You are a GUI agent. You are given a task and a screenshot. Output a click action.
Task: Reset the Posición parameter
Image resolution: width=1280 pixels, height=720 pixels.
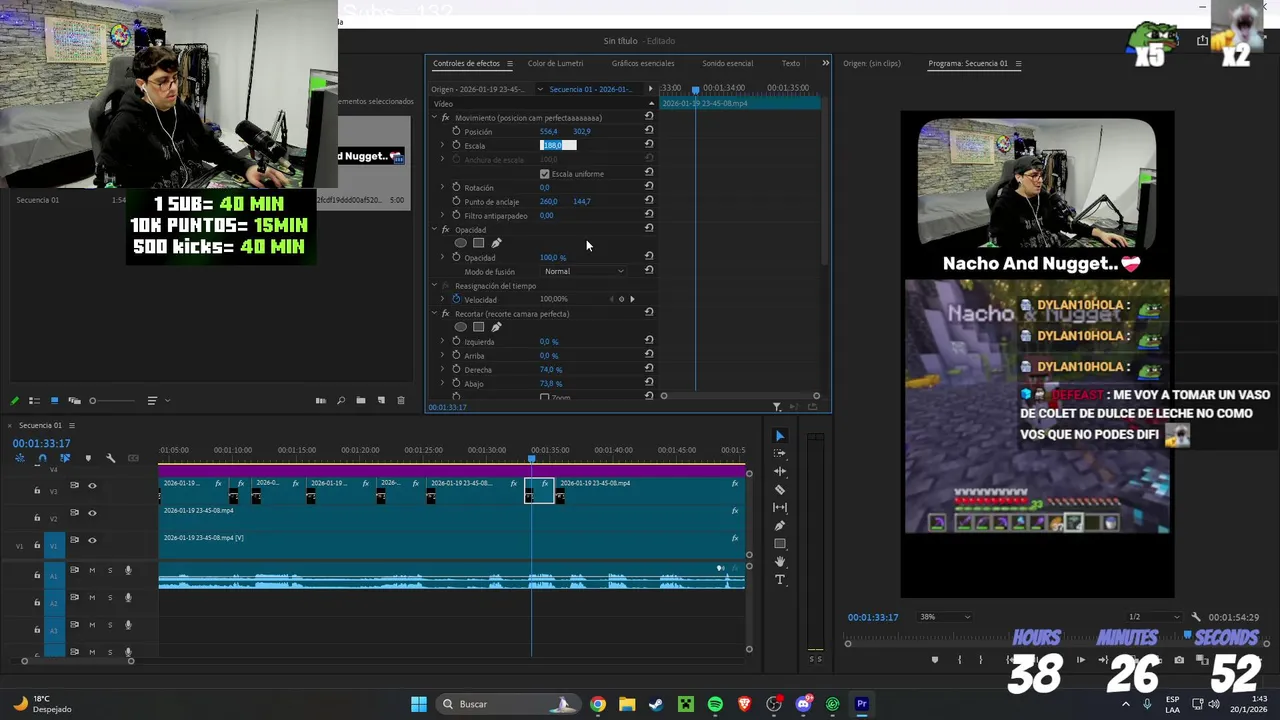[649, 131]
